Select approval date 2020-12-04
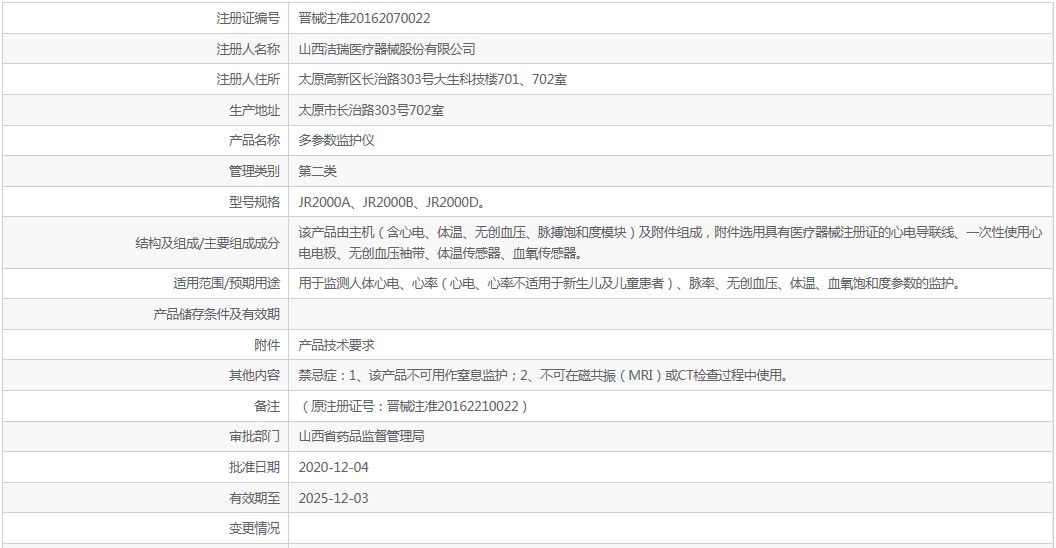This screenshot has width=1056, height=548. click(333, 467)
